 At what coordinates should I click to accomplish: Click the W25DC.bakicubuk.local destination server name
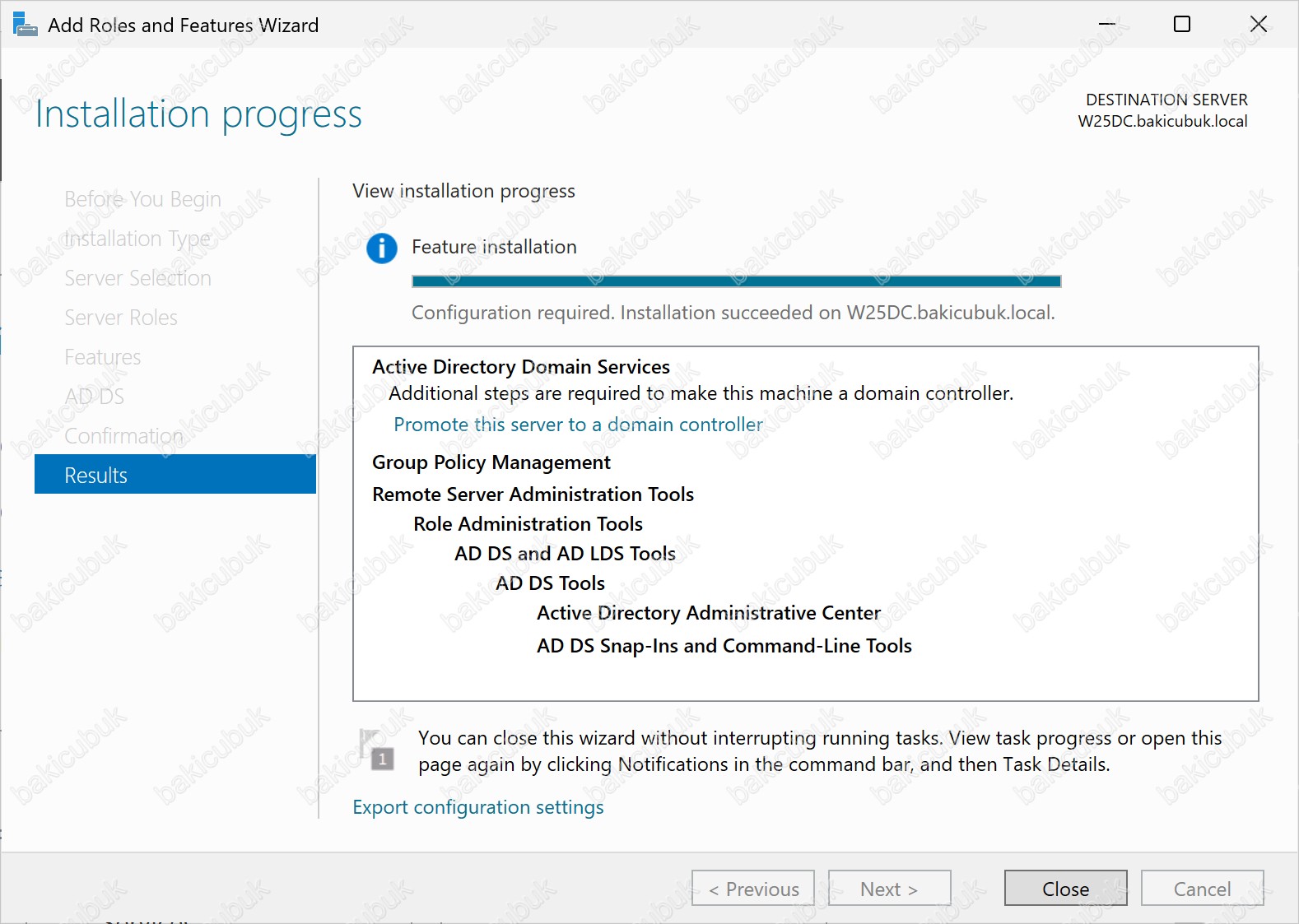(x=1163, y=121)
